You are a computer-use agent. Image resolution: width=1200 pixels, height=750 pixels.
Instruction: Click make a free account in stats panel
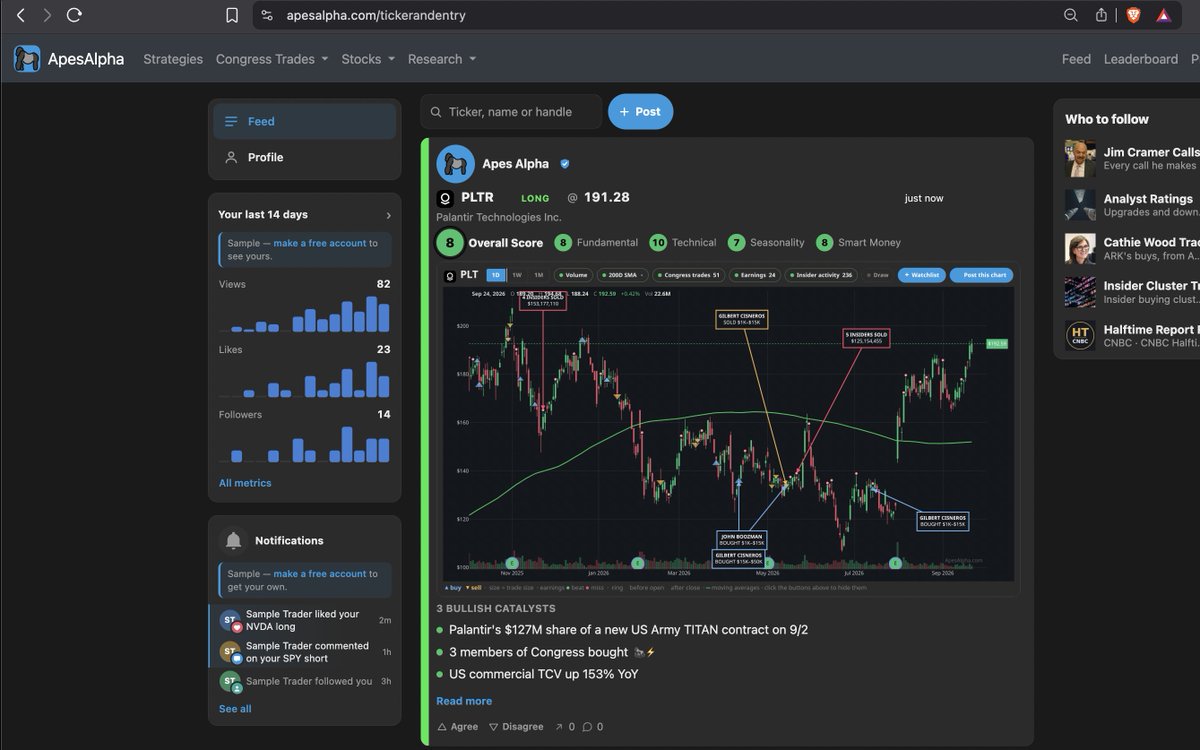pyautogui.click(x=320, y=243)
